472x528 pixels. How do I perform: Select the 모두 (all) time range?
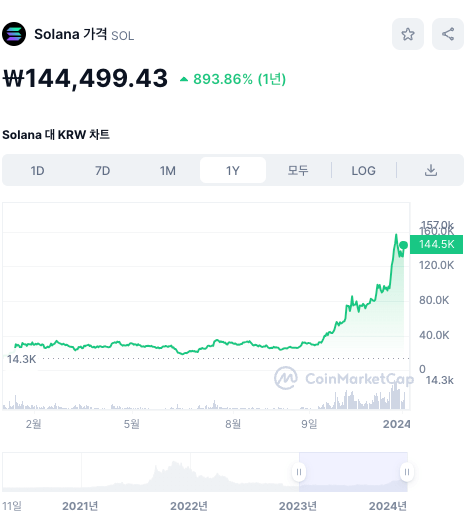tap(298, 171)
